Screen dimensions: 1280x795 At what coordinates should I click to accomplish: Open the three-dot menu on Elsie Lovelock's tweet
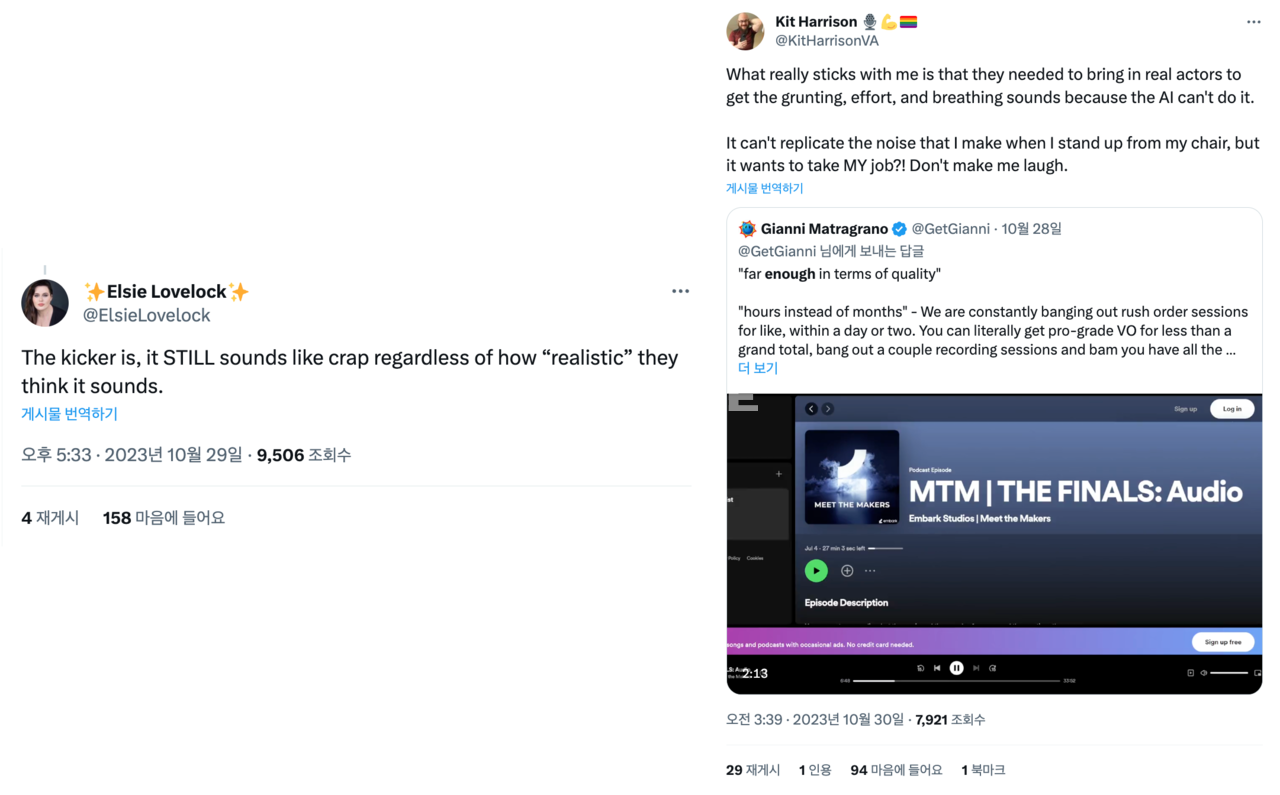[680, 291]
